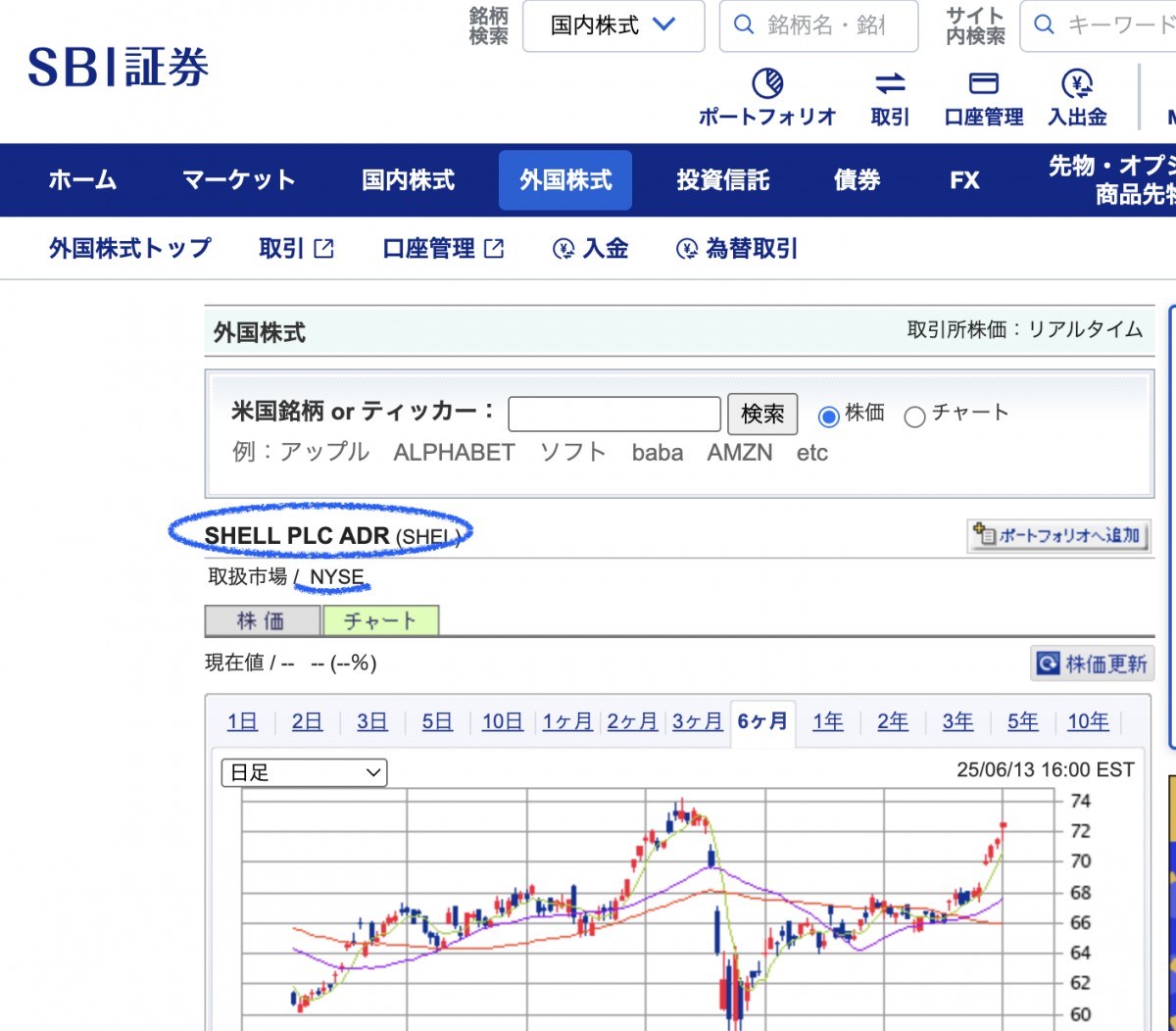Viewport: 1176px width, 1031px height.
Task: Select the 5日 chart period
Action: pyautogui.click(x=437, y=722)
